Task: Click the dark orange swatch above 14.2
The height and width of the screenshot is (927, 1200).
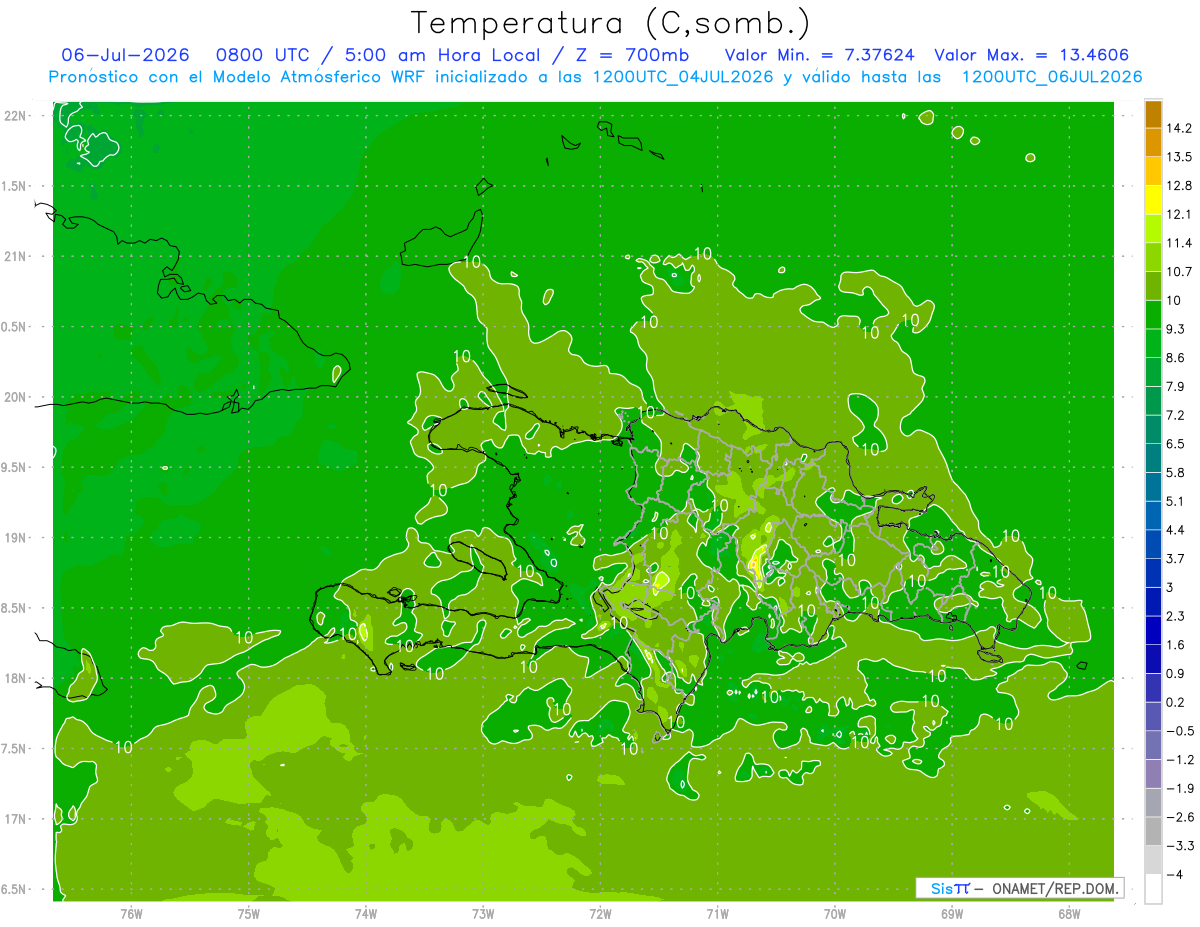Action: pos(1153,114)
